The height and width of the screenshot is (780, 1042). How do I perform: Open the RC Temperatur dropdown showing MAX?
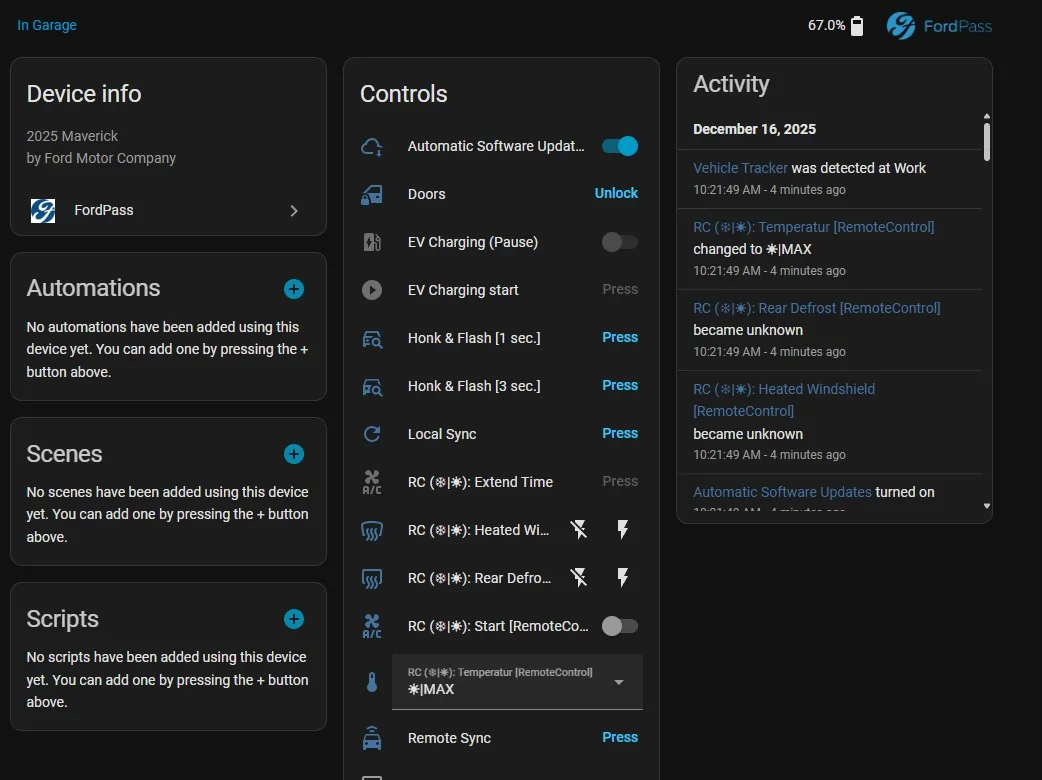click(x=517, y=682)
